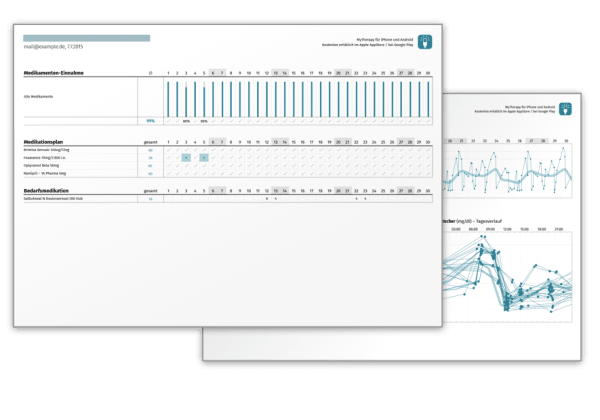Viewport: 600px width, 420px height.
Task: Click the Brimica Genuair checkmark for day 1
Action: click(x=167, y=150)
